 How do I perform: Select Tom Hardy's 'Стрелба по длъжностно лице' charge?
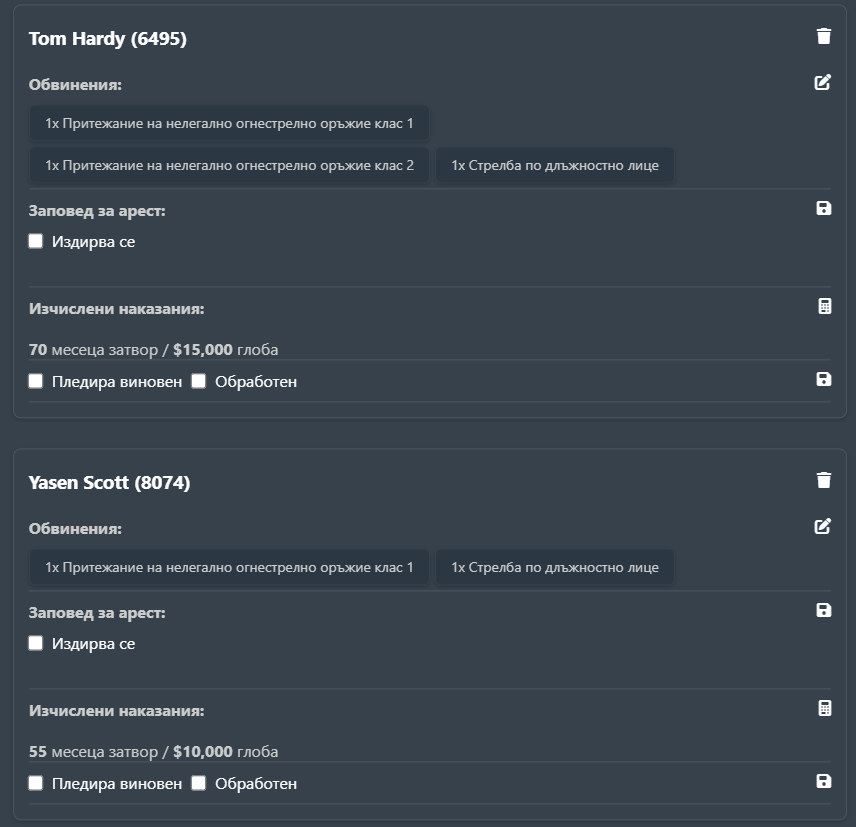click(554, 165)
